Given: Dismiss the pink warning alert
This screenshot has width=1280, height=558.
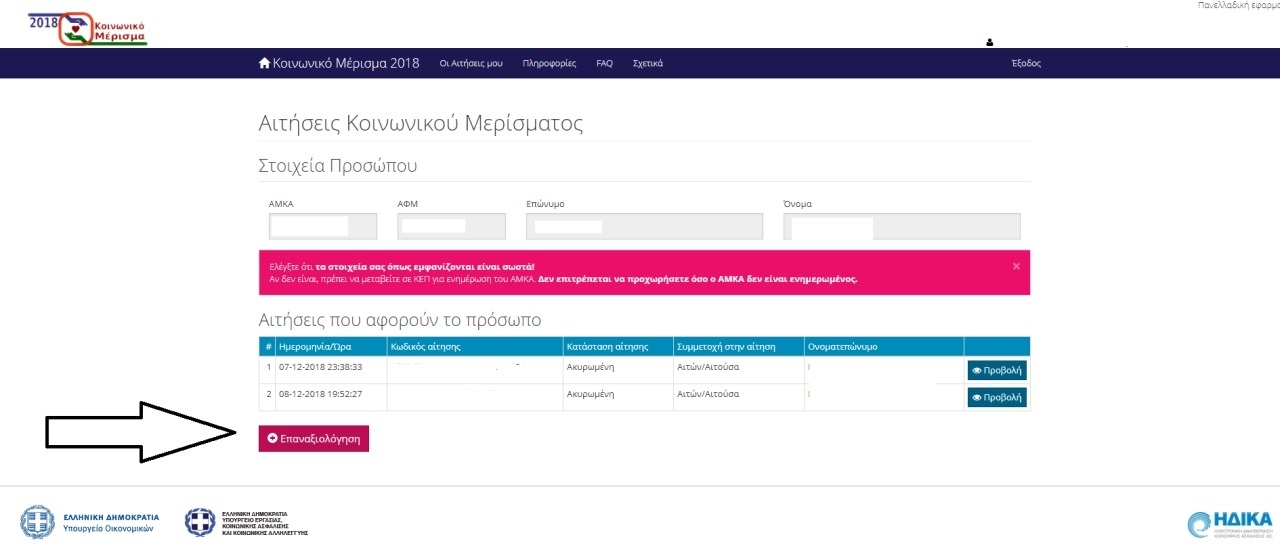Looking at the screenshot, I should (1016, 266).
